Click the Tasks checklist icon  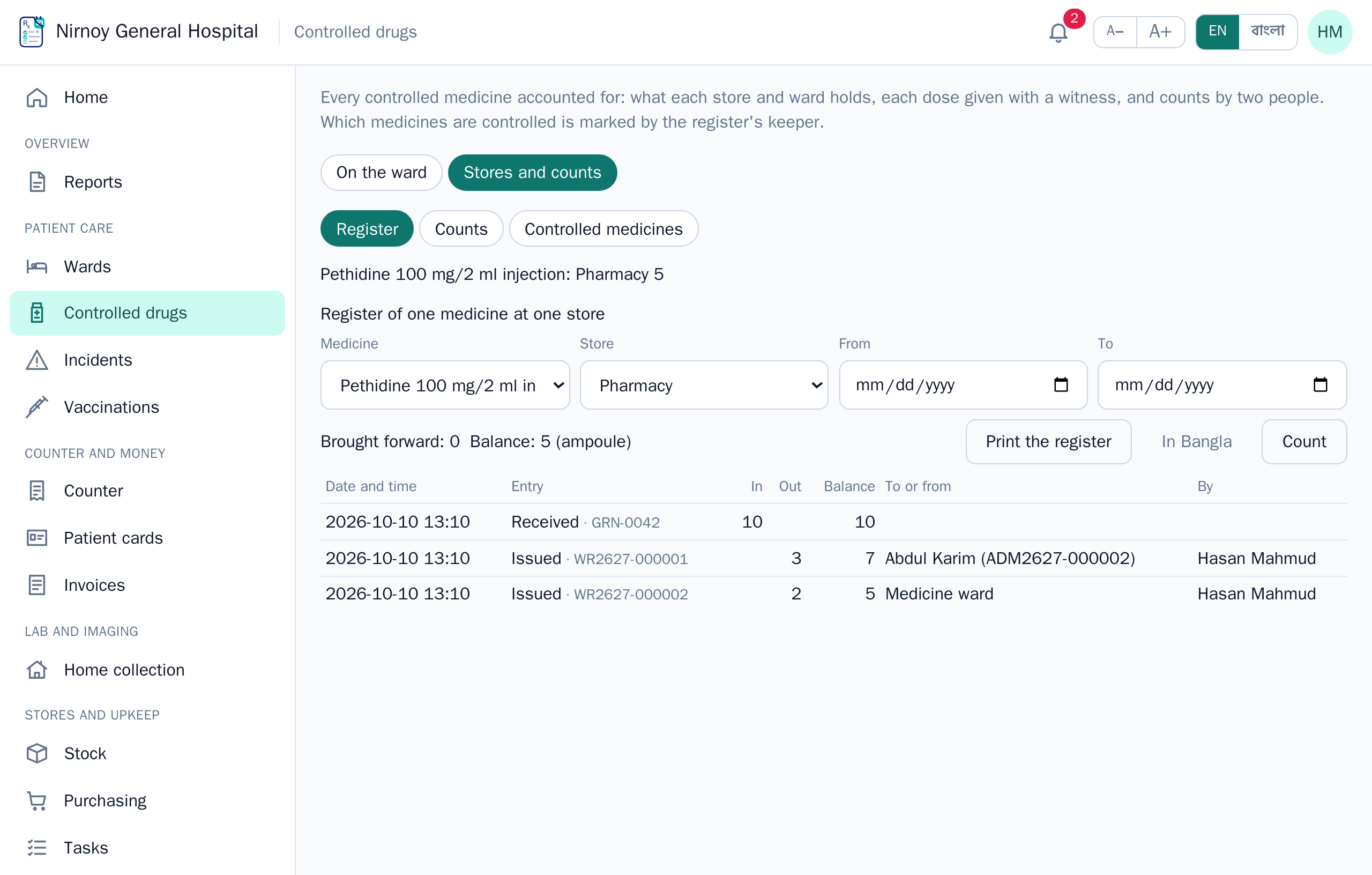click(x=37, y=848)
